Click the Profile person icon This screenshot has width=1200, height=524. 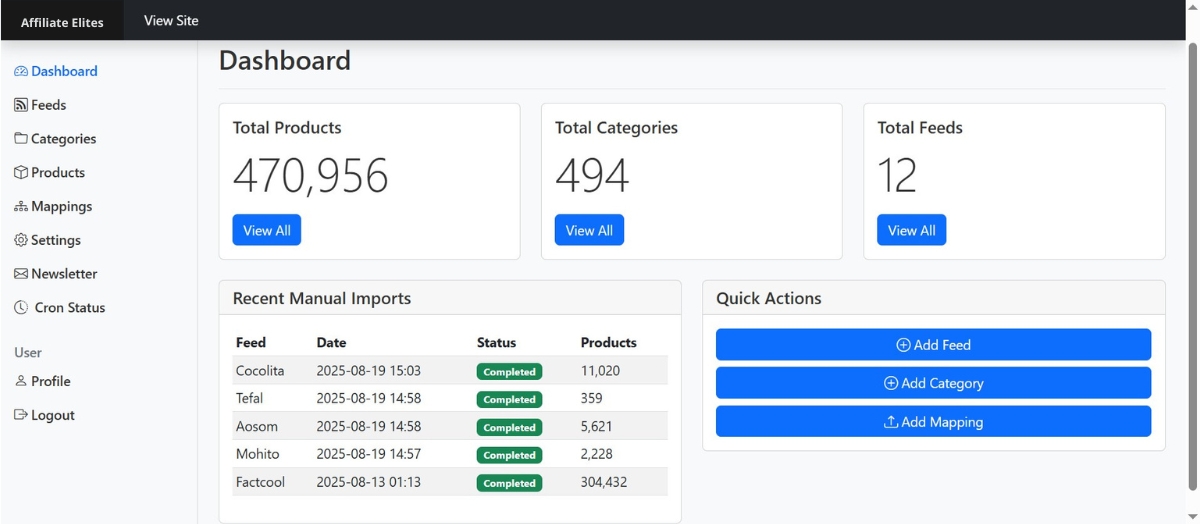click(x=21, y=382)
